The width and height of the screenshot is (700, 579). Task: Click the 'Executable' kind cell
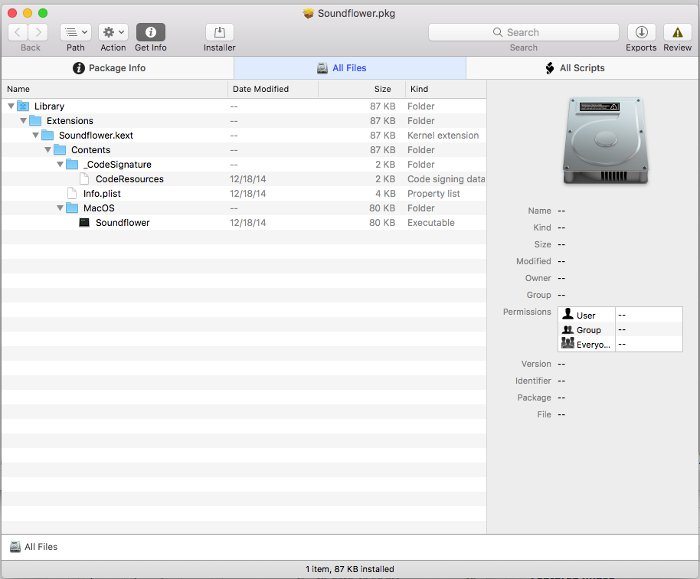[x=431, y=222]
